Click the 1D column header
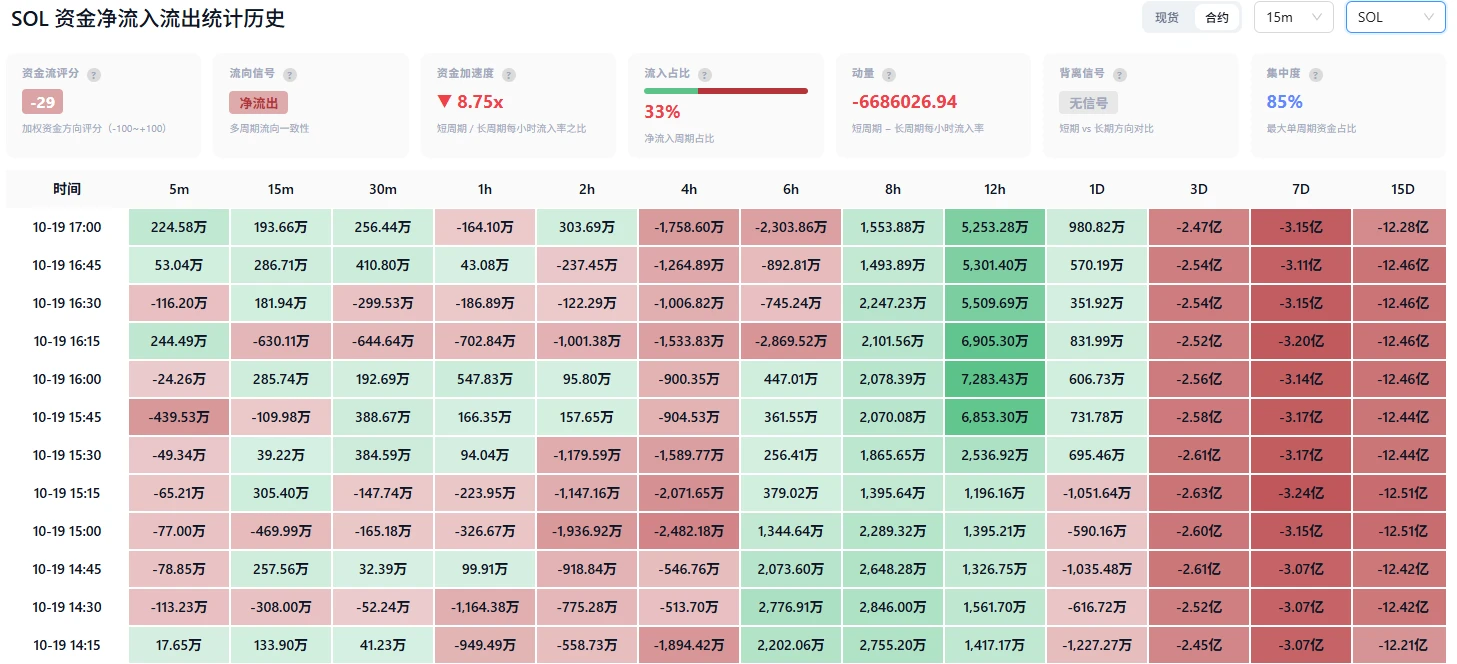Screen dimensions: 1457x664 1097,189
